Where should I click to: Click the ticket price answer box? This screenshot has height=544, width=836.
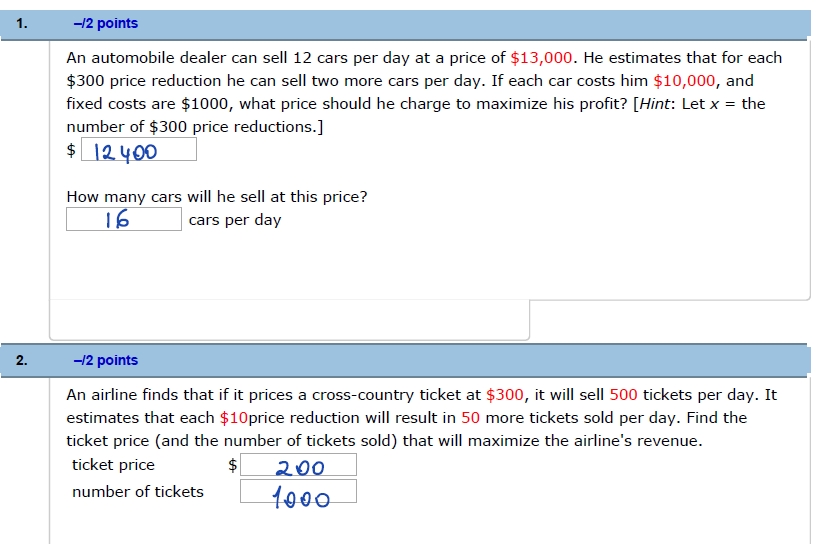coord(299,465)
